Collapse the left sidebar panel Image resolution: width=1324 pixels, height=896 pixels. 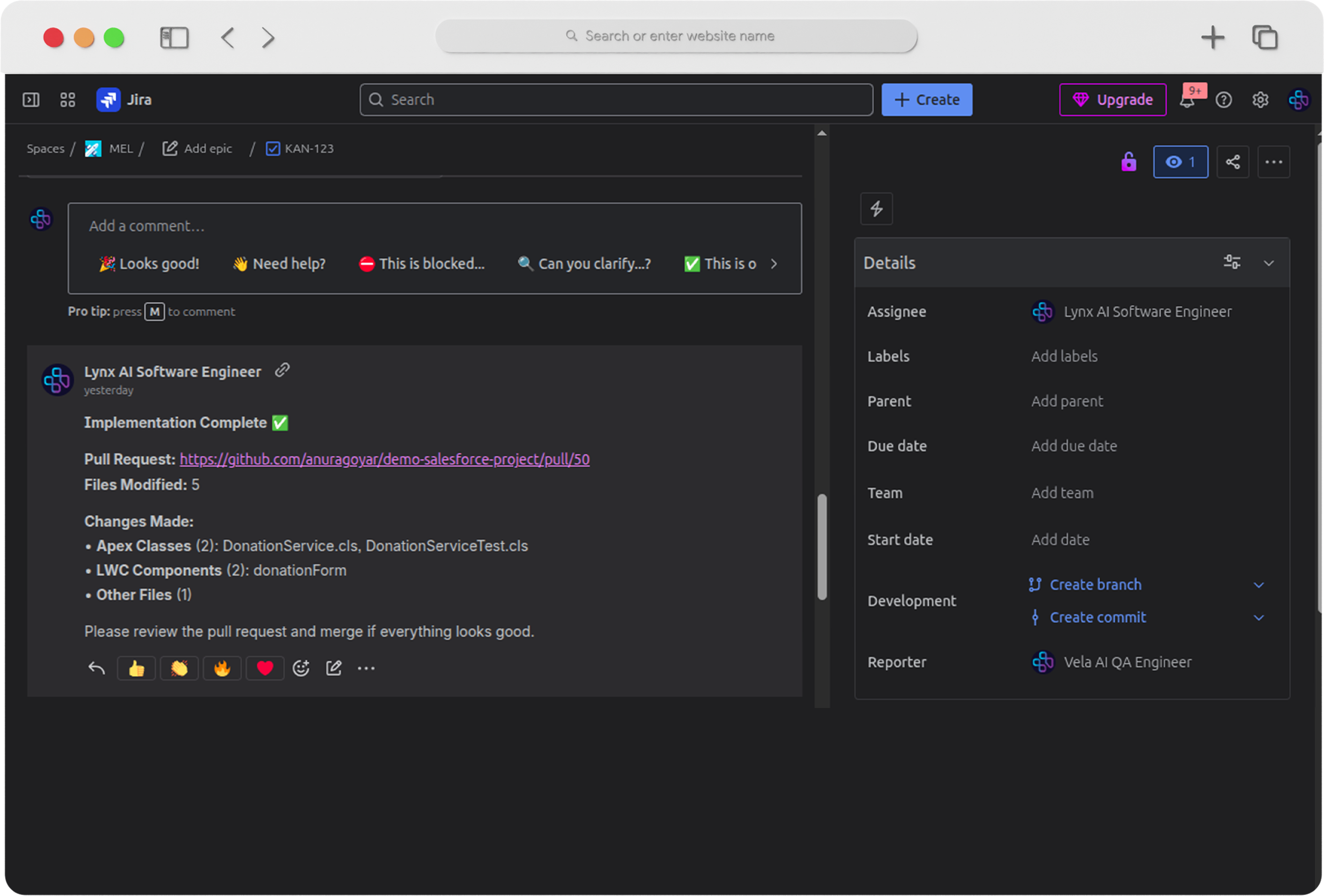point(31,99)
